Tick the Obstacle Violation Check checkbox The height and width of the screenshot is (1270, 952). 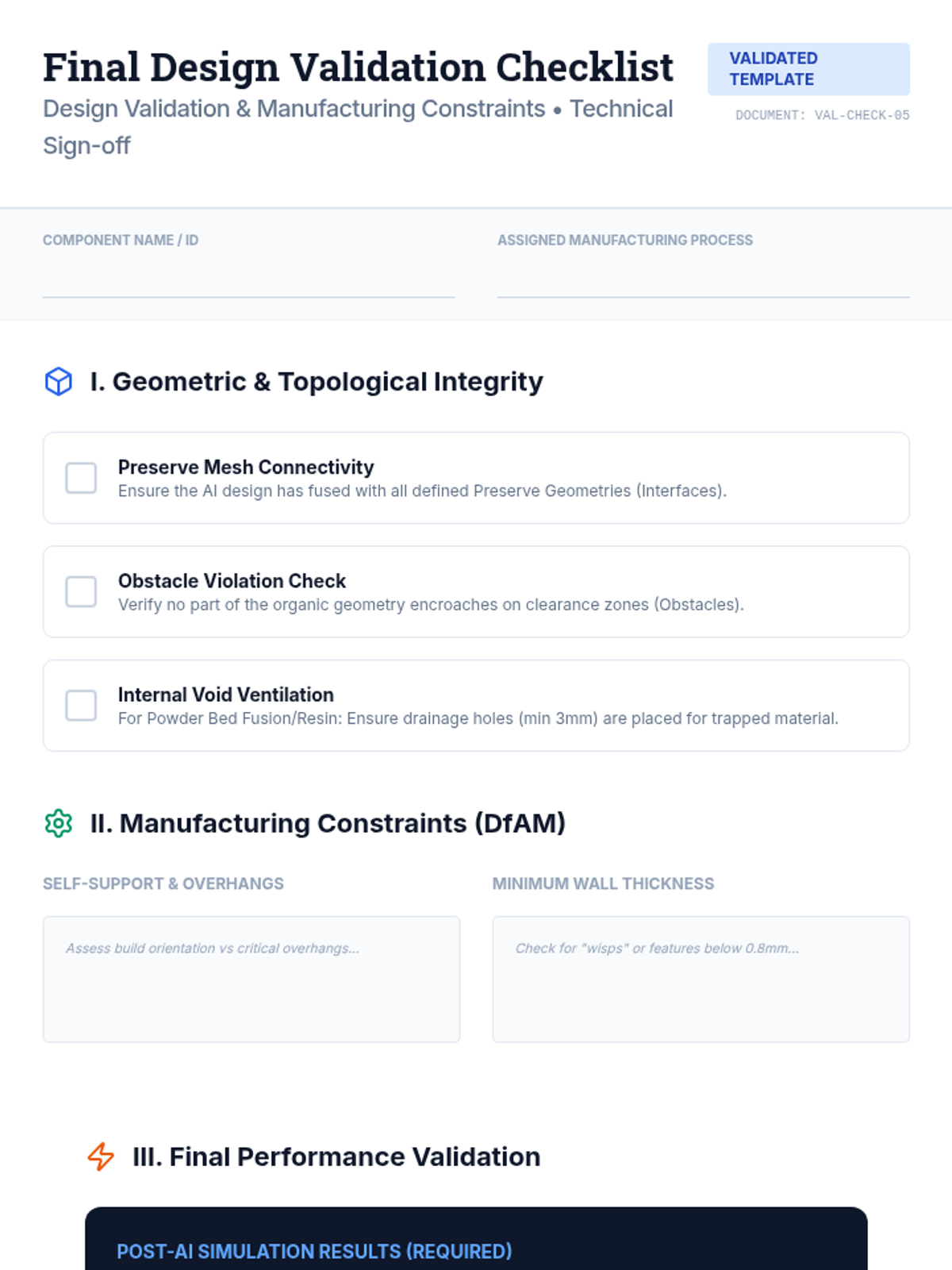81,591
